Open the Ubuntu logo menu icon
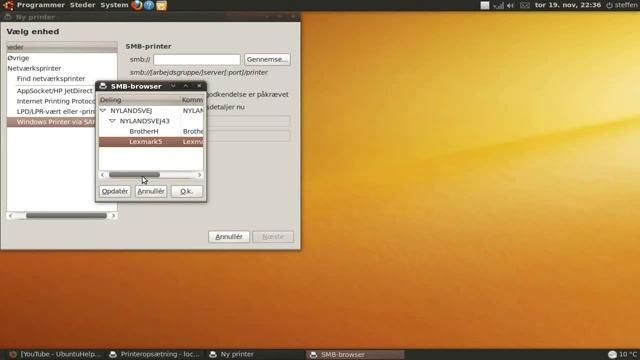Viewport: 640px width, 360px height. (9, 5)
